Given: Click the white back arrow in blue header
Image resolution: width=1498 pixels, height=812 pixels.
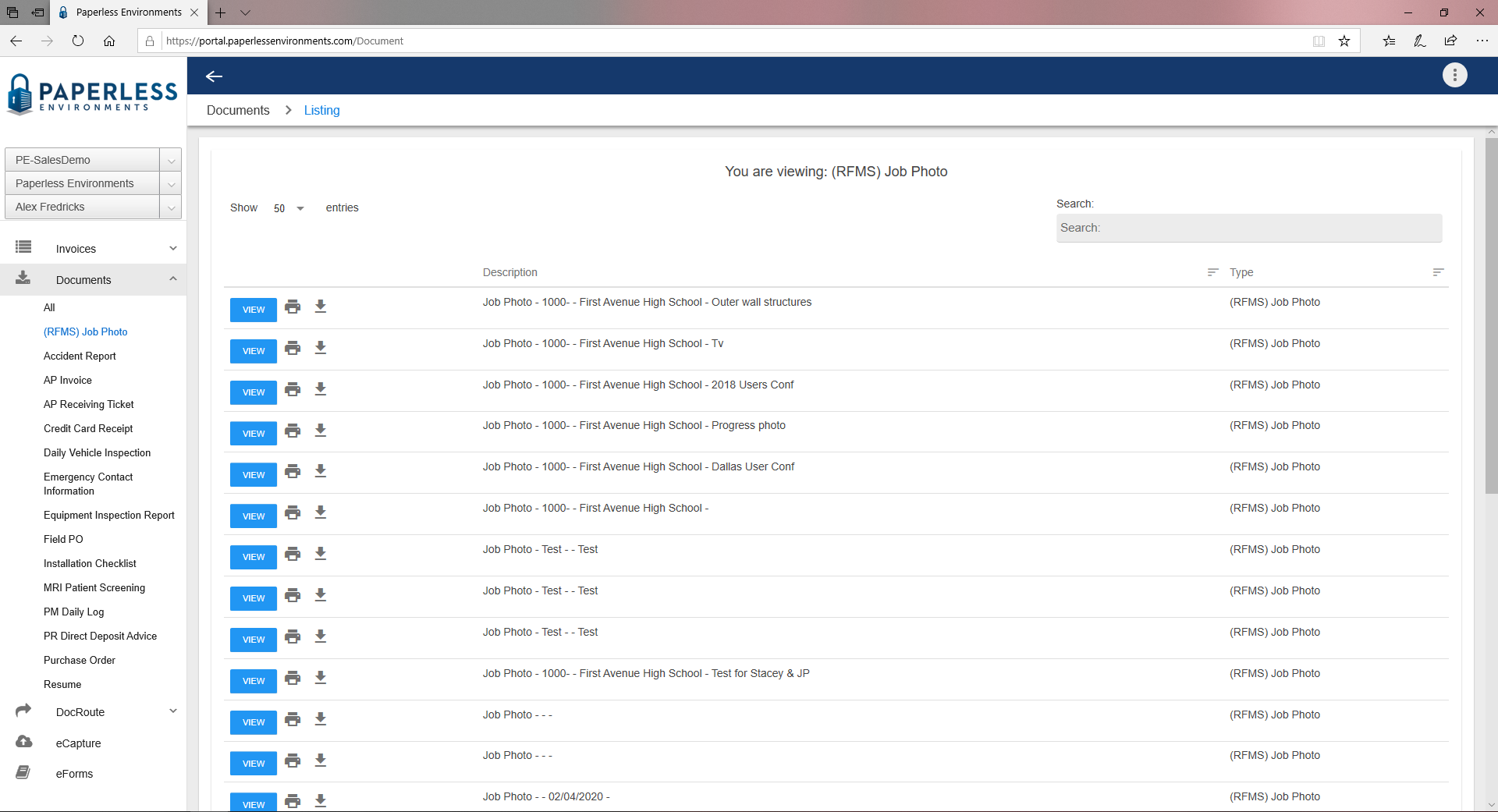Looking at the screenshot, I should (215, 76).
